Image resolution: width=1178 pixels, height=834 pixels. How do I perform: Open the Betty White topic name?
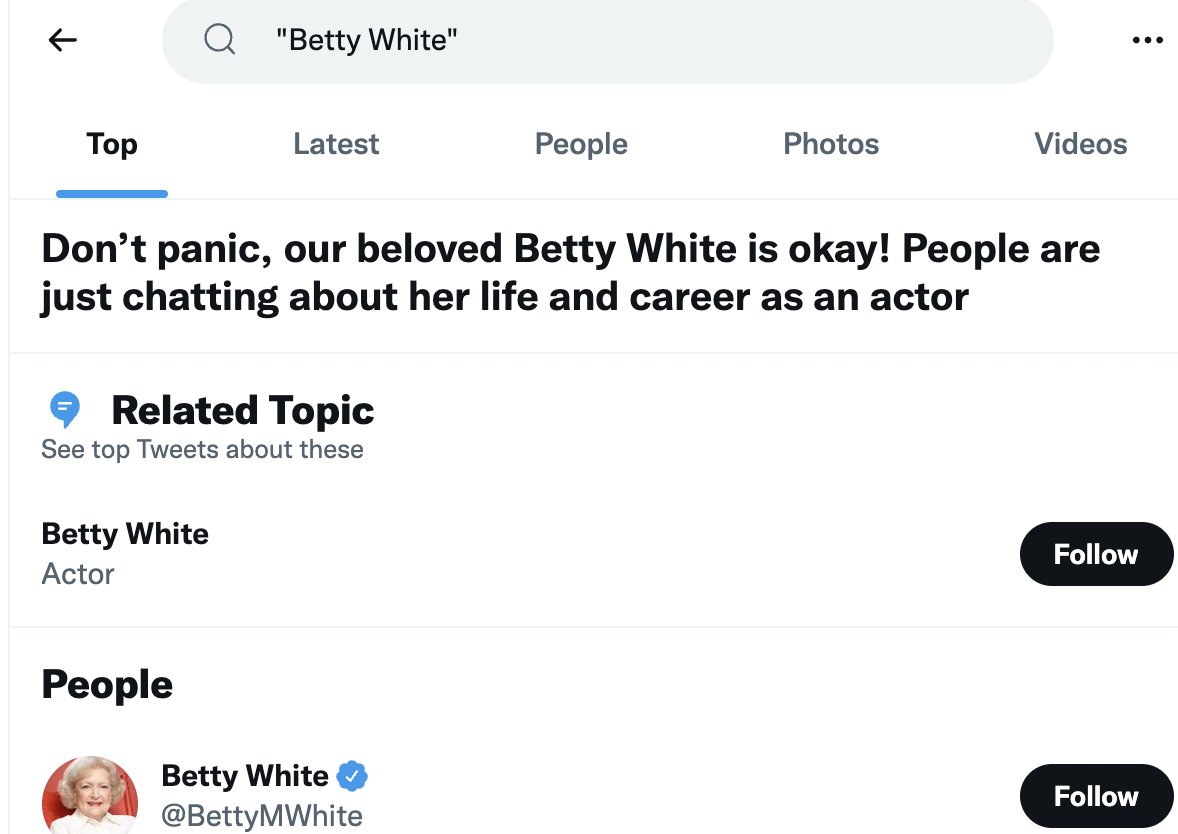tap(125, 534)
